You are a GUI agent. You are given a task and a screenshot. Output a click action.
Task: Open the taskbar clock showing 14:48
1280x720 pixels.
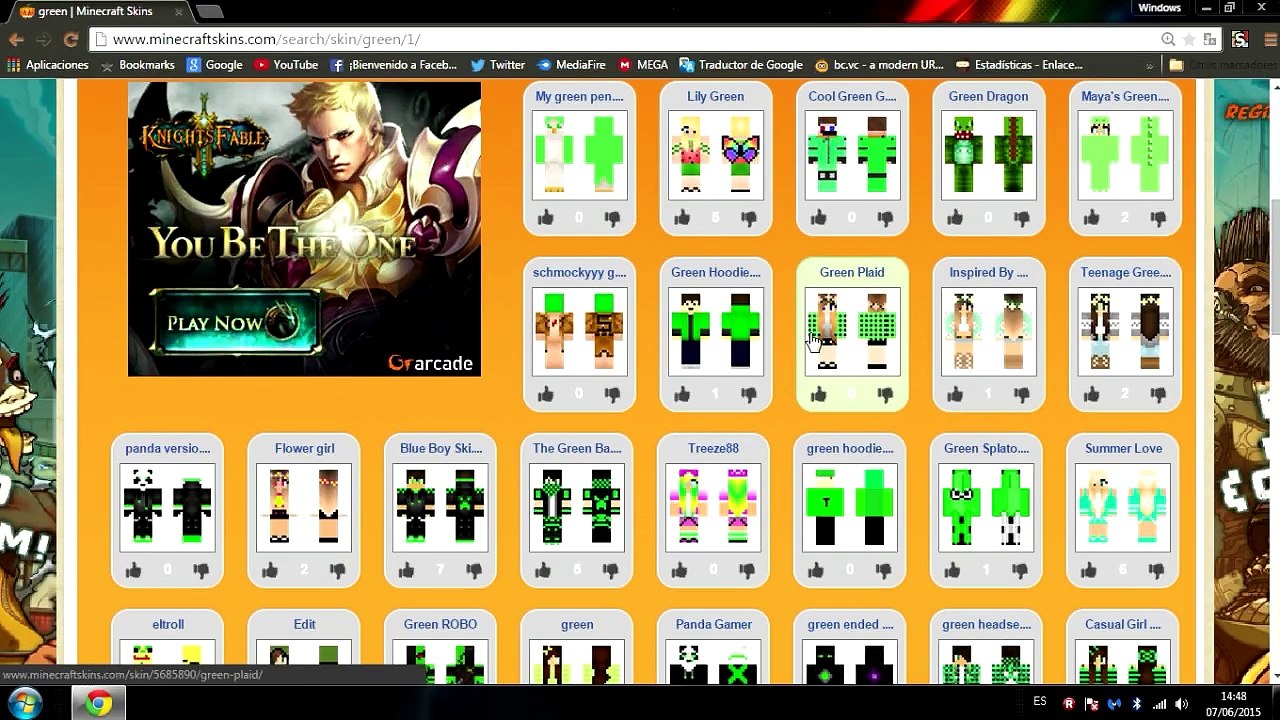[x=1233, y=704]
